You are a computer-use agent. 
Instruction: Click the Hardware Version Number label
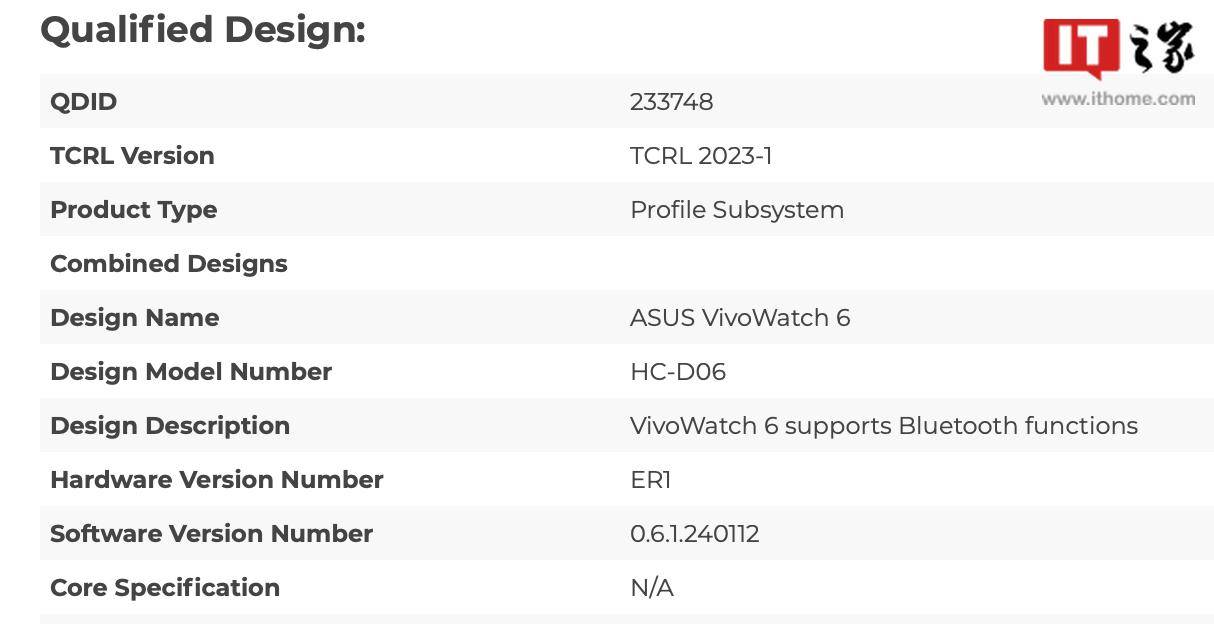pos(217,480)
